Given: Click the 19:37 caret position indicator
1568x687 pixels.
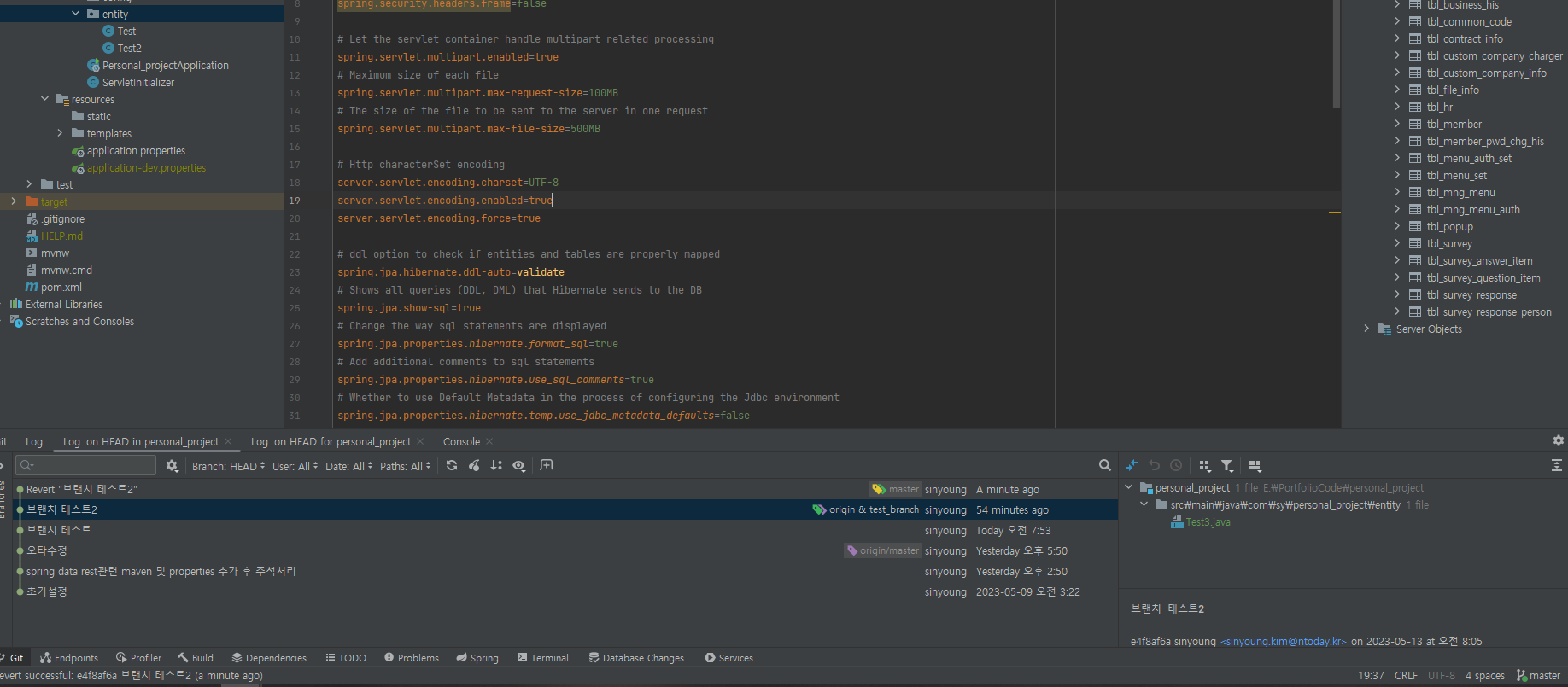Looking at the screenshot, I should (x=1371, y=676).
